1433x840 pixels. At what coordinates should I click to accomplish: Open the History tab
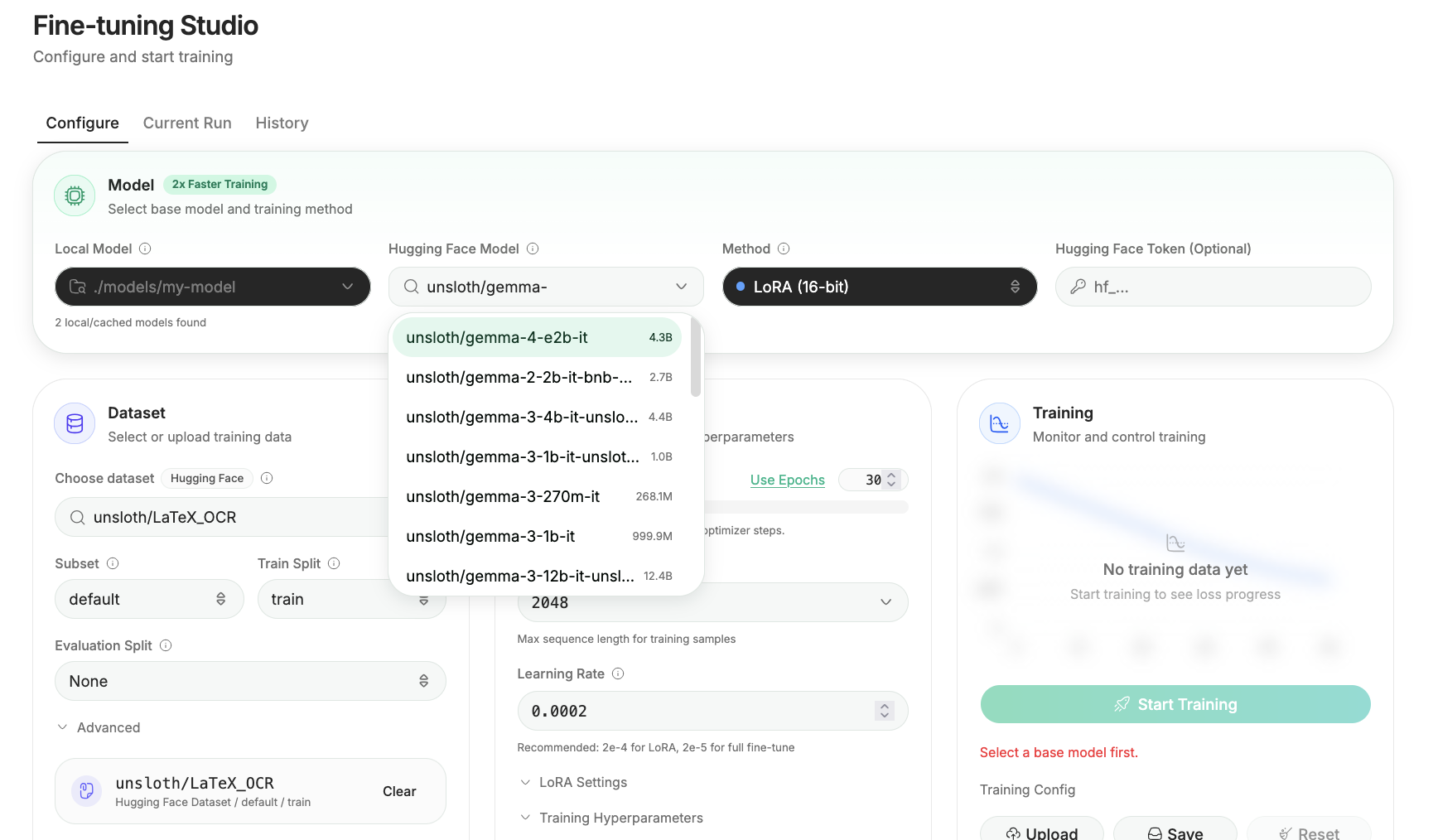tap(282, 123)
